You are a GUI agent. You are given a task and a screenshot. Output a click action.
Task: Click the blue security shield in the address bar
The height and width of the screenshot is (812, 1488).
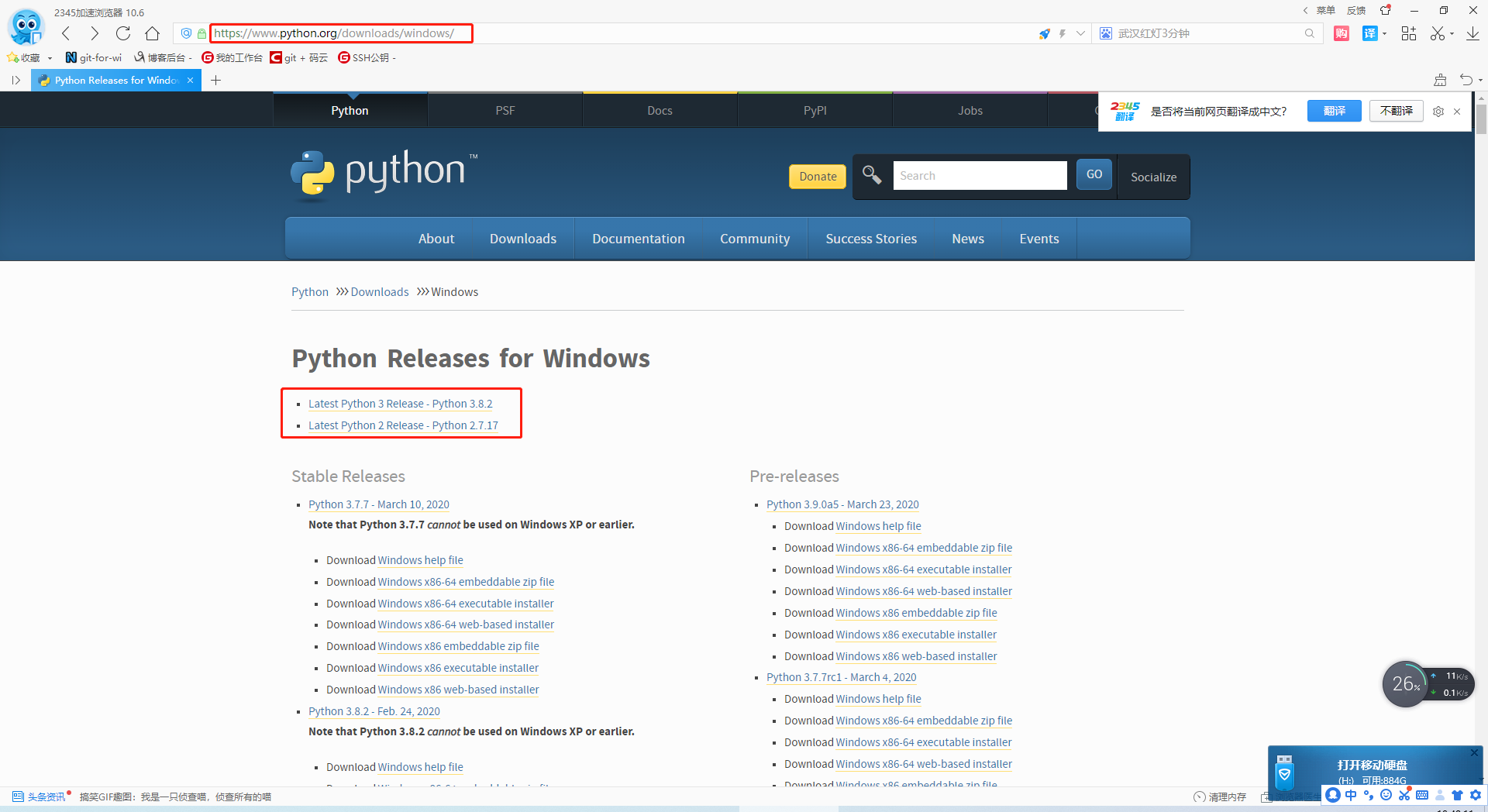pos(186,33)
